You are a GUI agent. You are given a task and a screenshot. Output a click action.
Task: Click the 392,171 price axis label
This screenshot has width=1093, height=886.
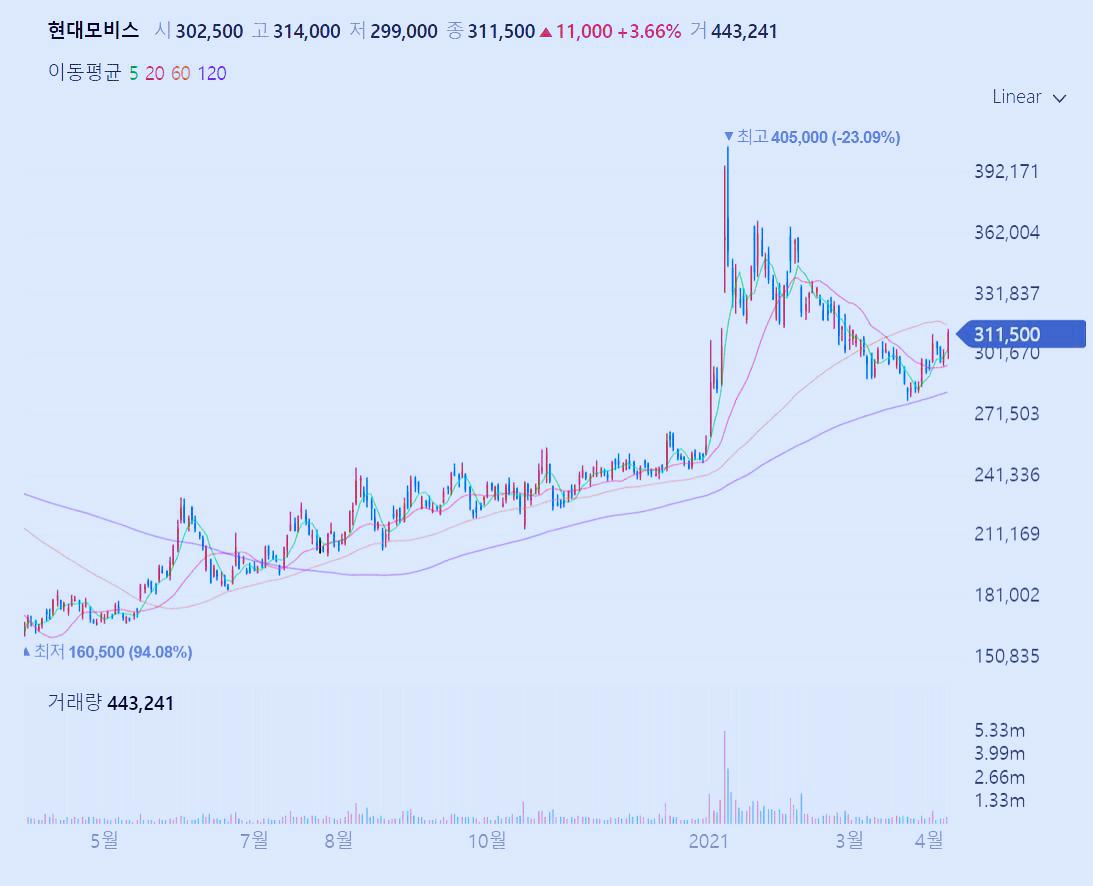(x=1007, y=171)
